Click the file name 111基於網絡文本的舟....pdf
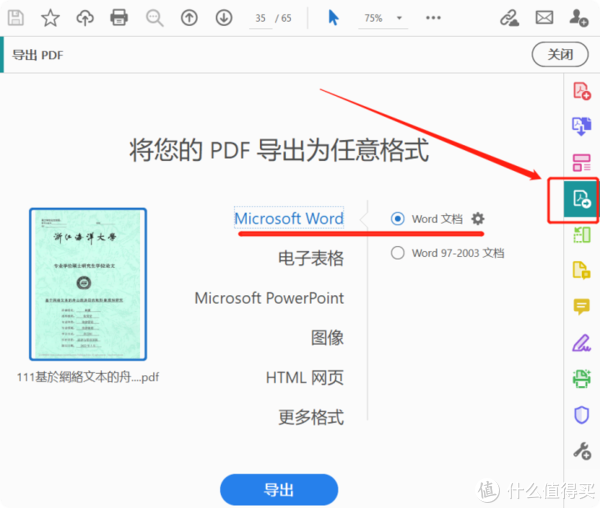 coord(88,377)
